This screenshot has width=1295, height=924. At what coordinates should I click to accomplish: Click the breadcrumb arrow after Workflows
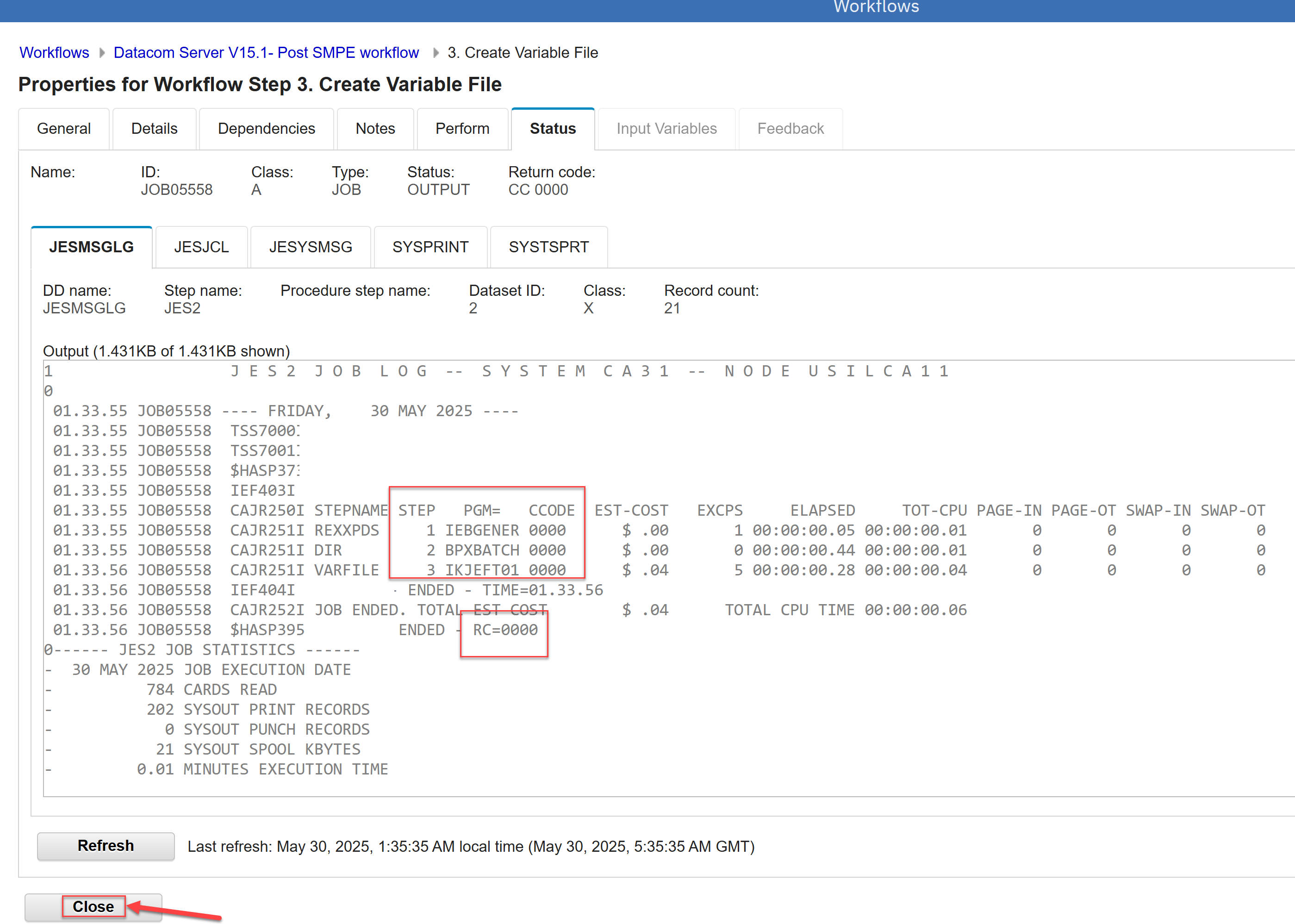pos(102,52)
